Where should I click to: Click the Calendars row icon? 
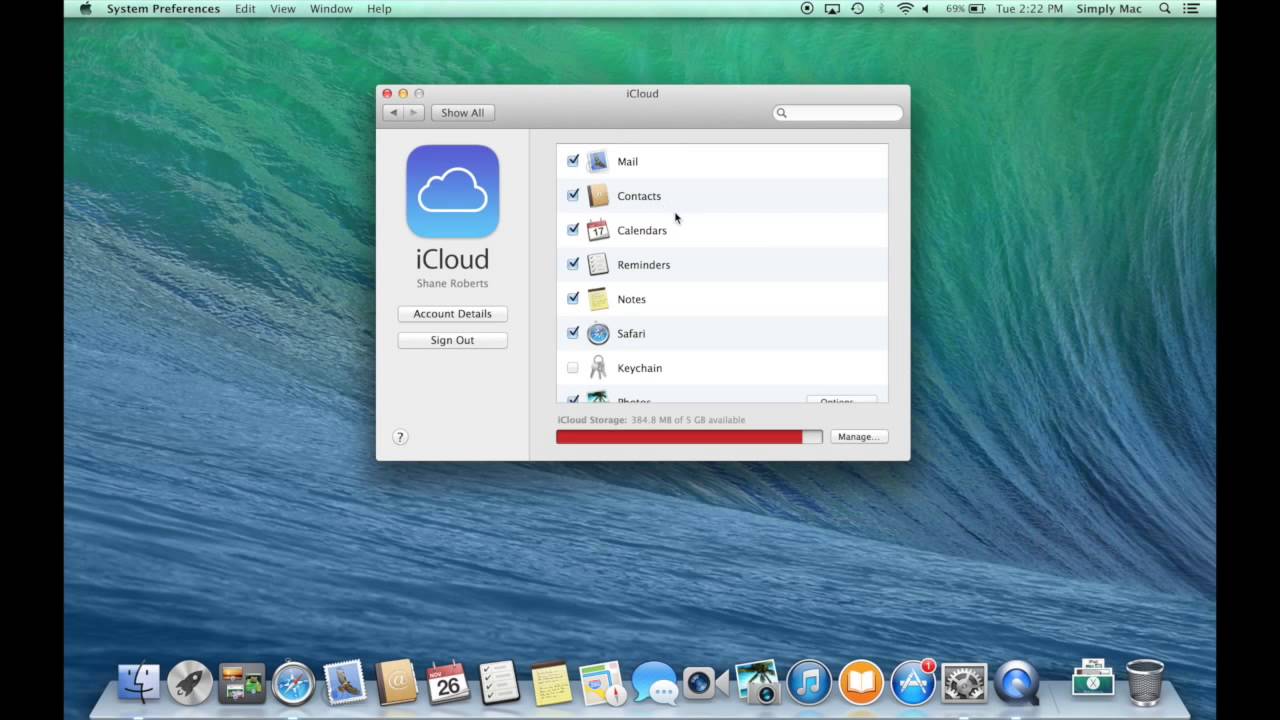(598, 230)
